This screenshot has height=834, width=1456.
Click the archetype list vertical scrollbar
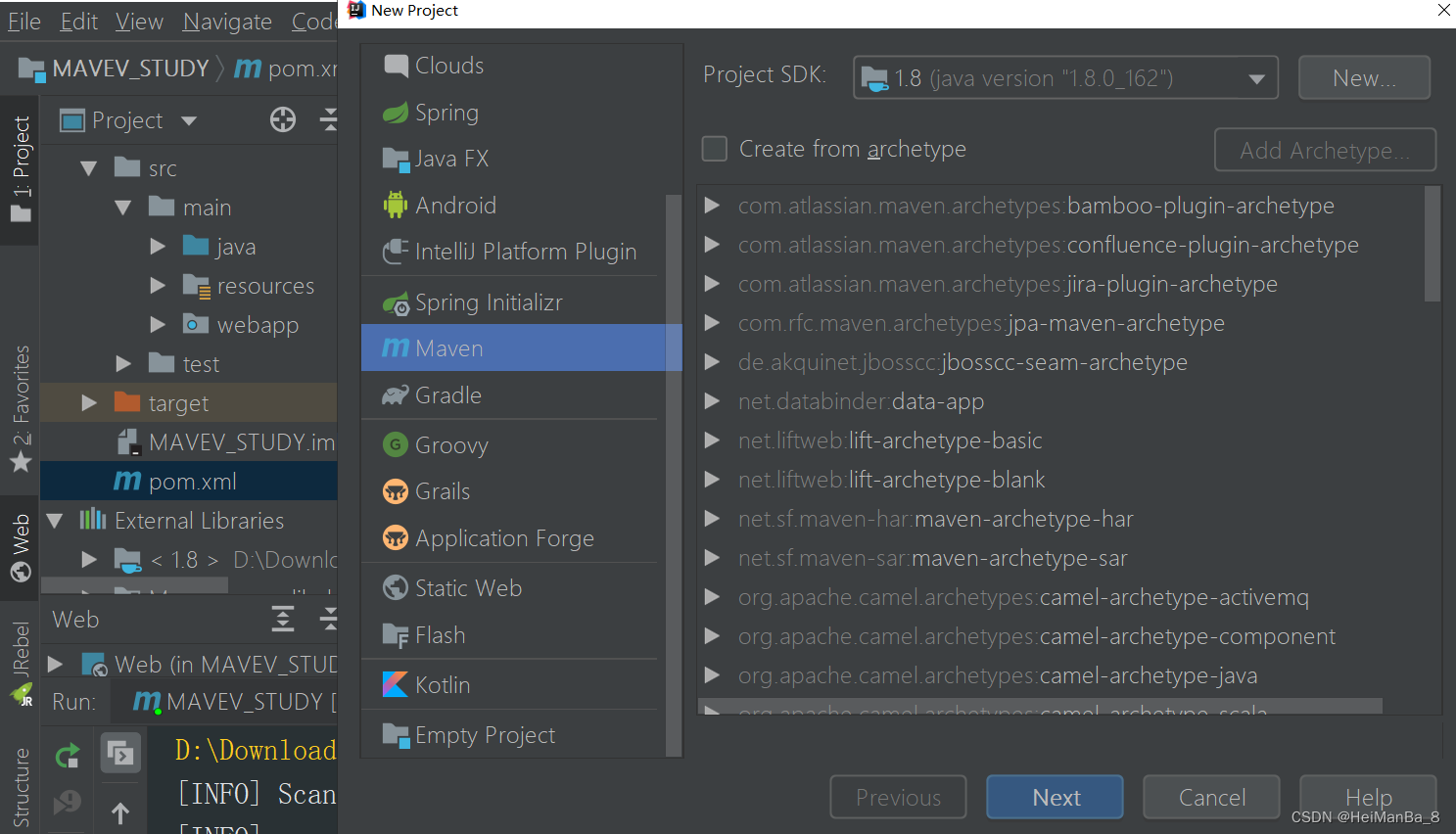click(x=1432, y=243)
